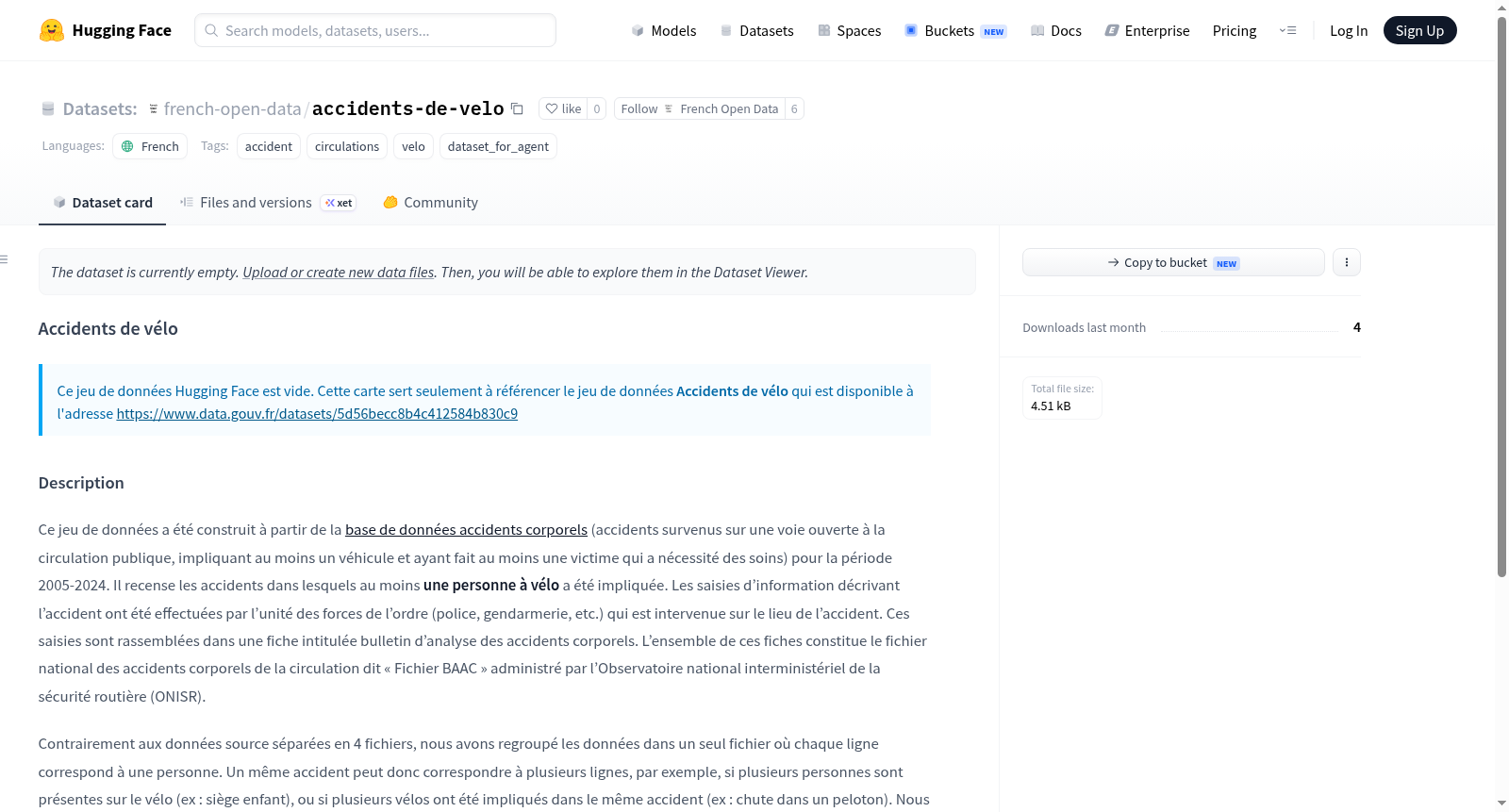Open the three-dot menu beside Copy to bucket
This screenshot has height=812, width=1509.
point(1347,262)
